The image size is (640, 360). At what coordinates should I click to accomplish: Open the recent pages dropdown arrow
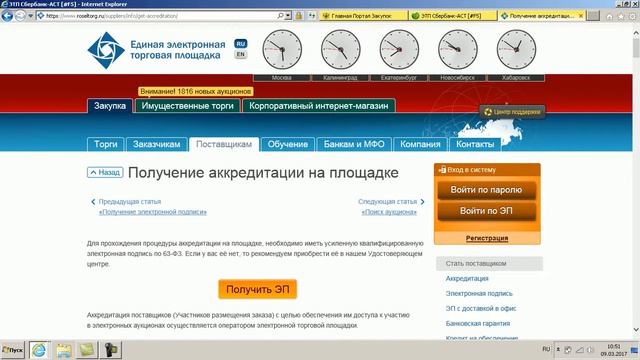pos(30,16)
